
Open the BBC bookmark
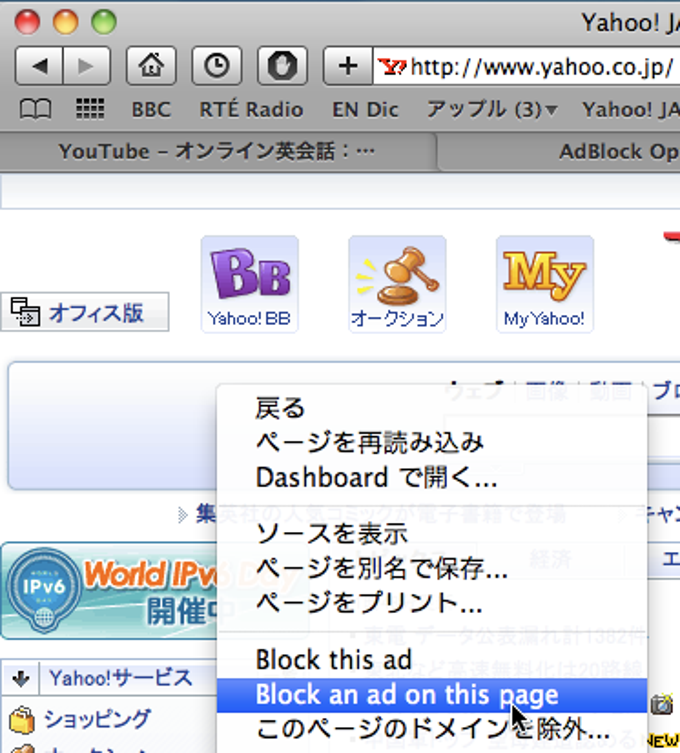(x=151, y=110)
